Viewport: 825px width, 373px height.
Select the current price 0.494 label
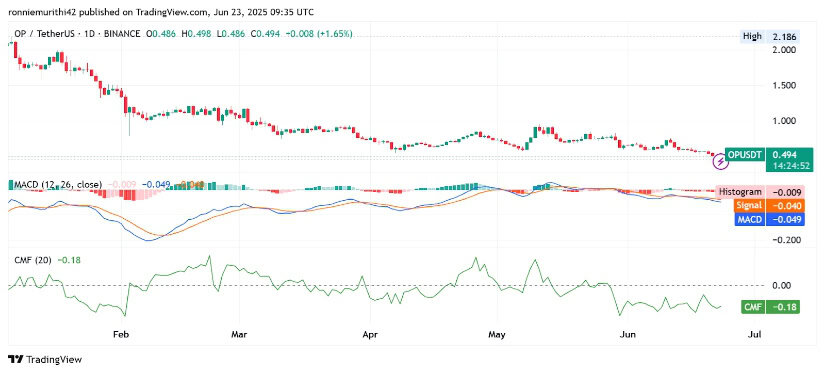785,155
